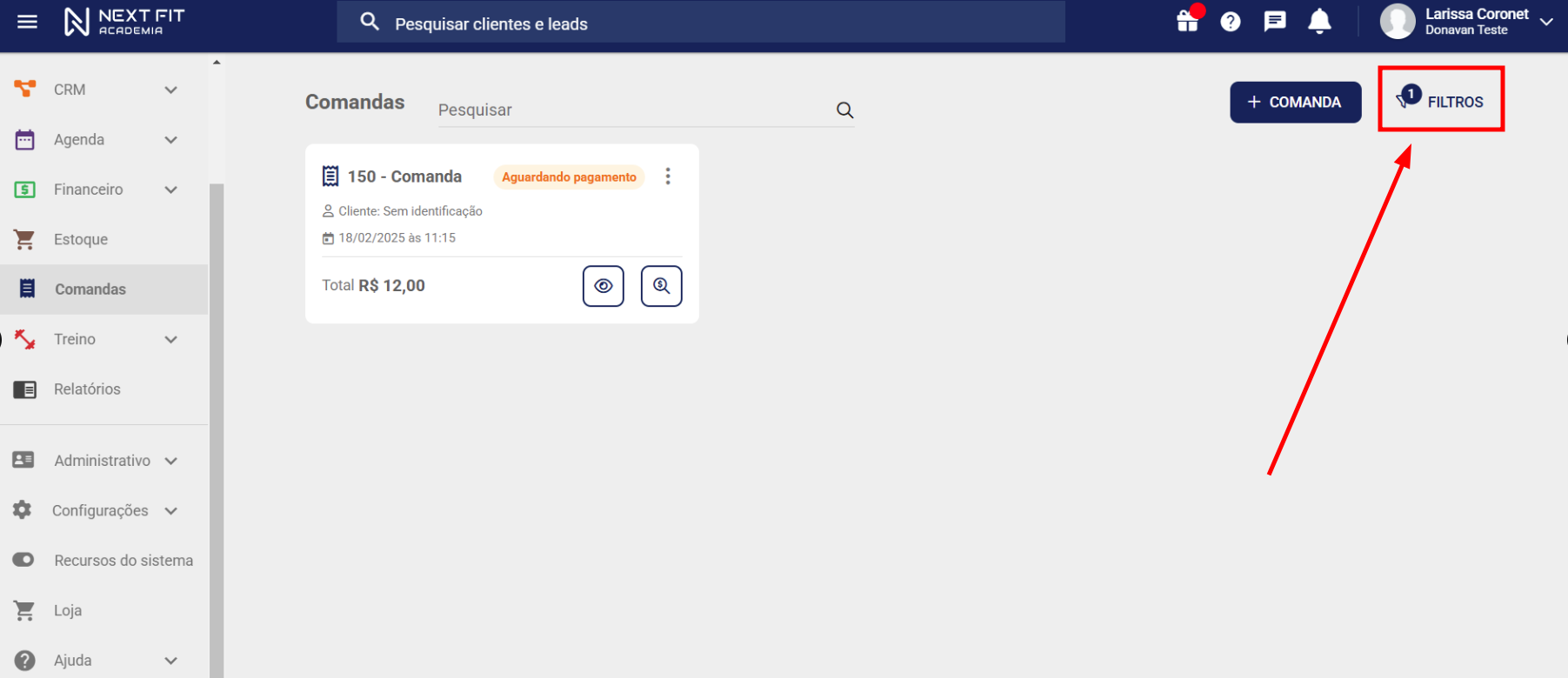Viewport: 1568px width, 678px height.
Task: Click the Comandas receipt icon in sidebar
Action: click(27, 289)
